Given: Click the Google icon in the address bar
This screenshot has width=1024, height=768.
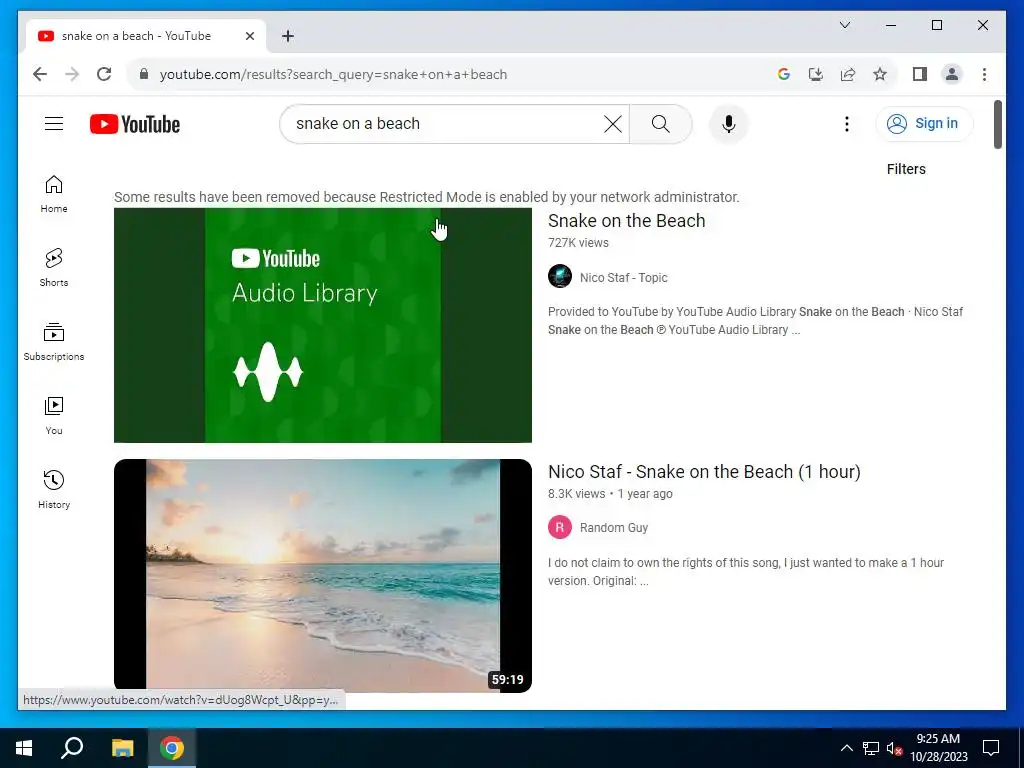Looking at the screenshot, I should tap(784, 74).
